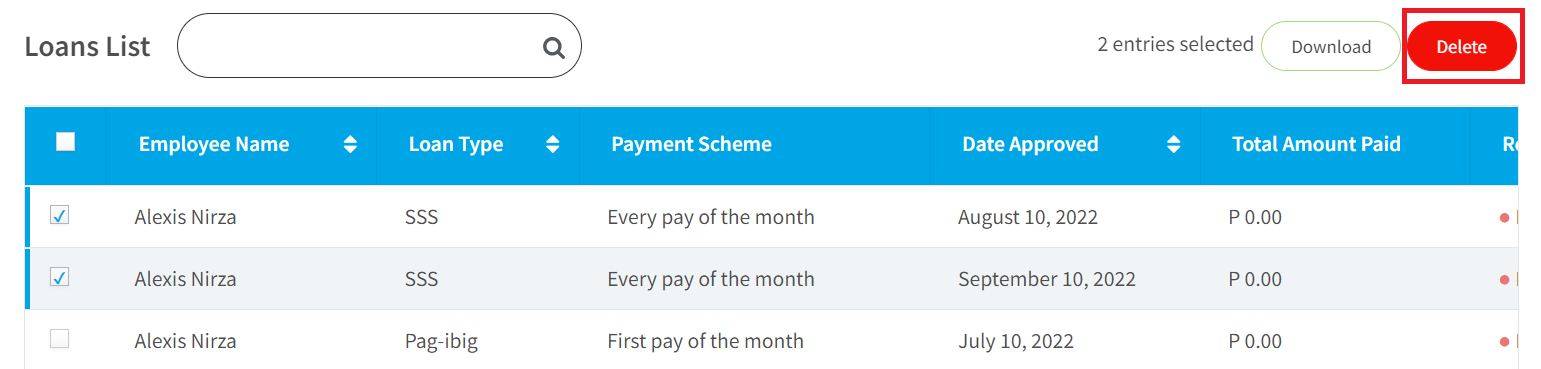
Task: Click the September 10, 2022 date cell
Action: point(1047,279)
